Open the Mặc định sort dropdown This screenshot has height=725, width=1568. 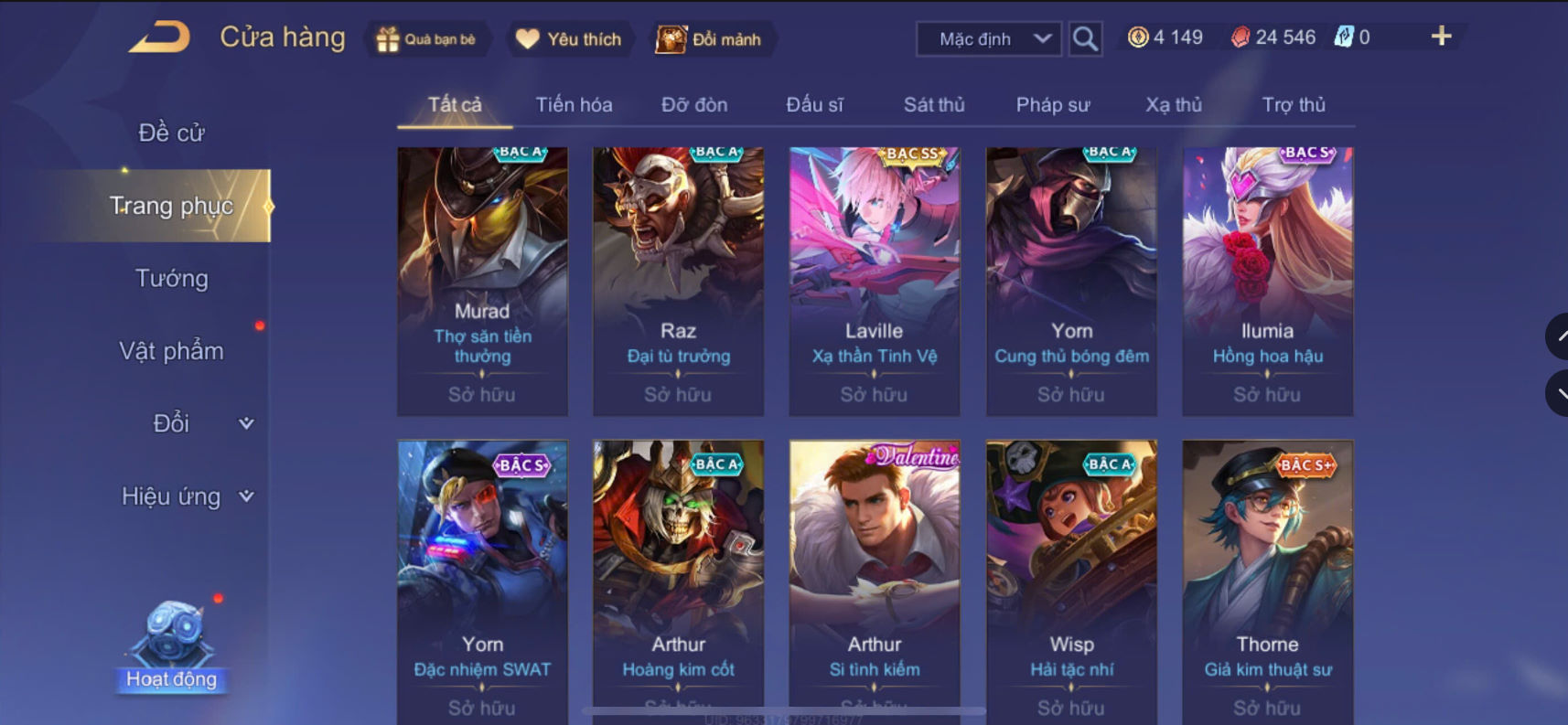coord(989,39)
